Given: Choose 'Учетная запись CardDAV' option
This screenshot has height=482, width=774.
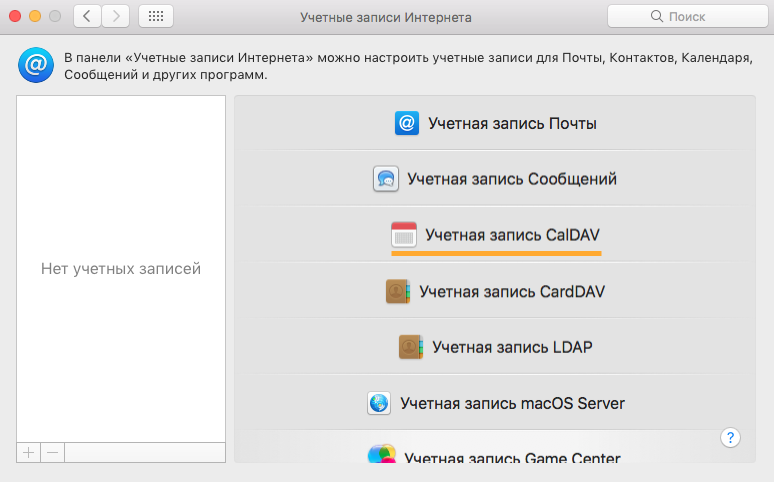Looking at the screenshot, I should click(495, 291).
